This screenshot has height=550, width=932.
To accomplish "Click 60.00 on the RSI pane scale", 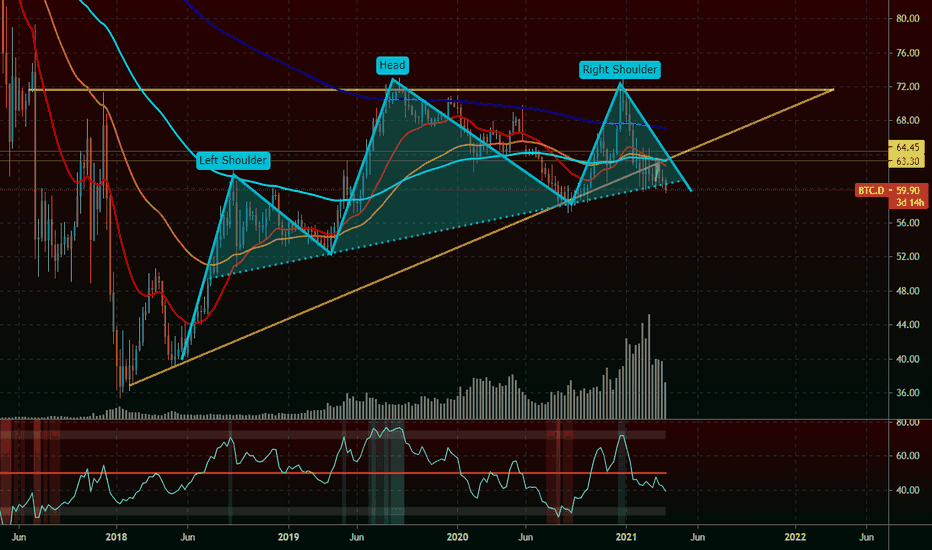I will click(908, 456).
